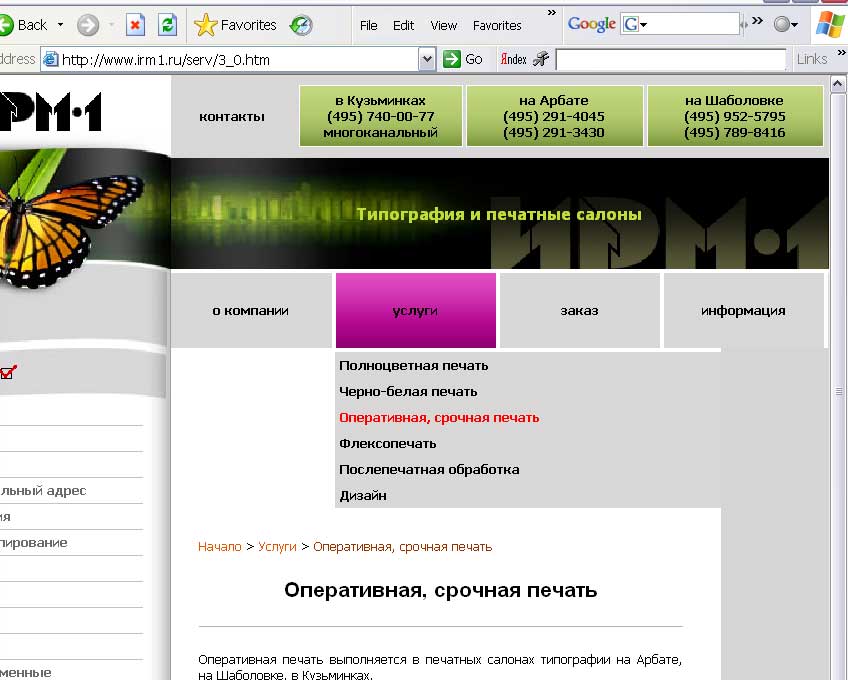The height and width of the screenshot is (680, 848).
Task: Click «Начало» breadcrumb link
Action: pyautogui.click(x=219, y=547)
